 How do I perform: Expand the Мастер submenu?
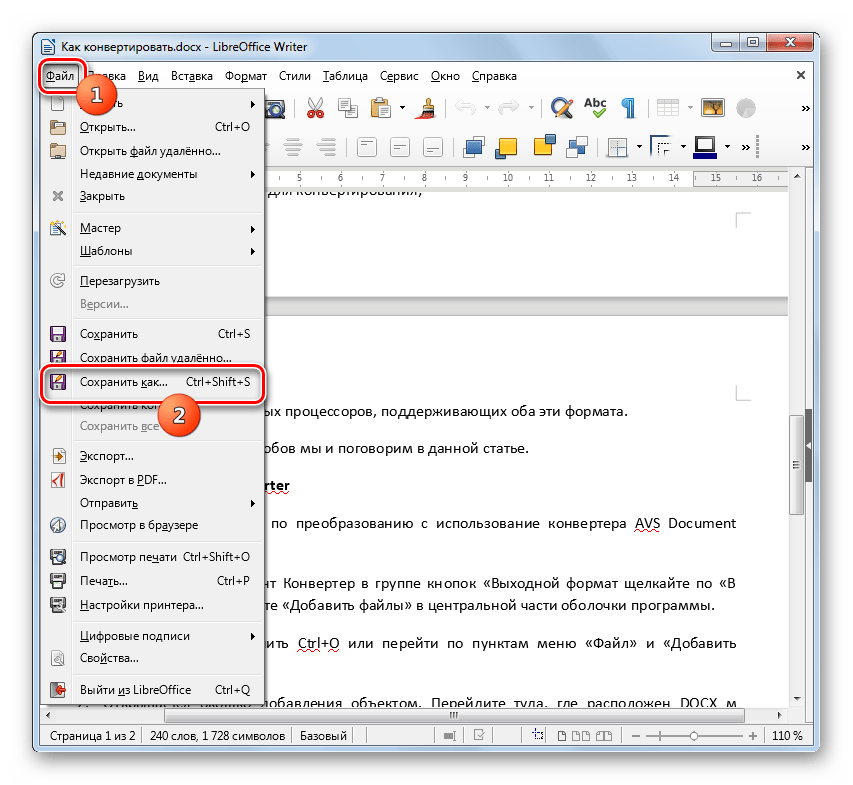click(152, 228)
